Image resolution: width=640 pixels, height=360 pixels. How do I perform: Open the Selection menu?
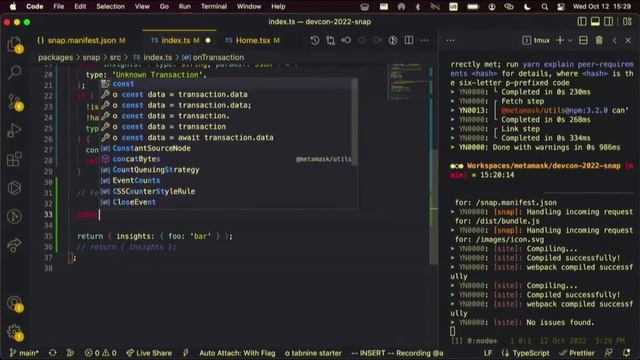pyautogui.click(x=110, y=7)
